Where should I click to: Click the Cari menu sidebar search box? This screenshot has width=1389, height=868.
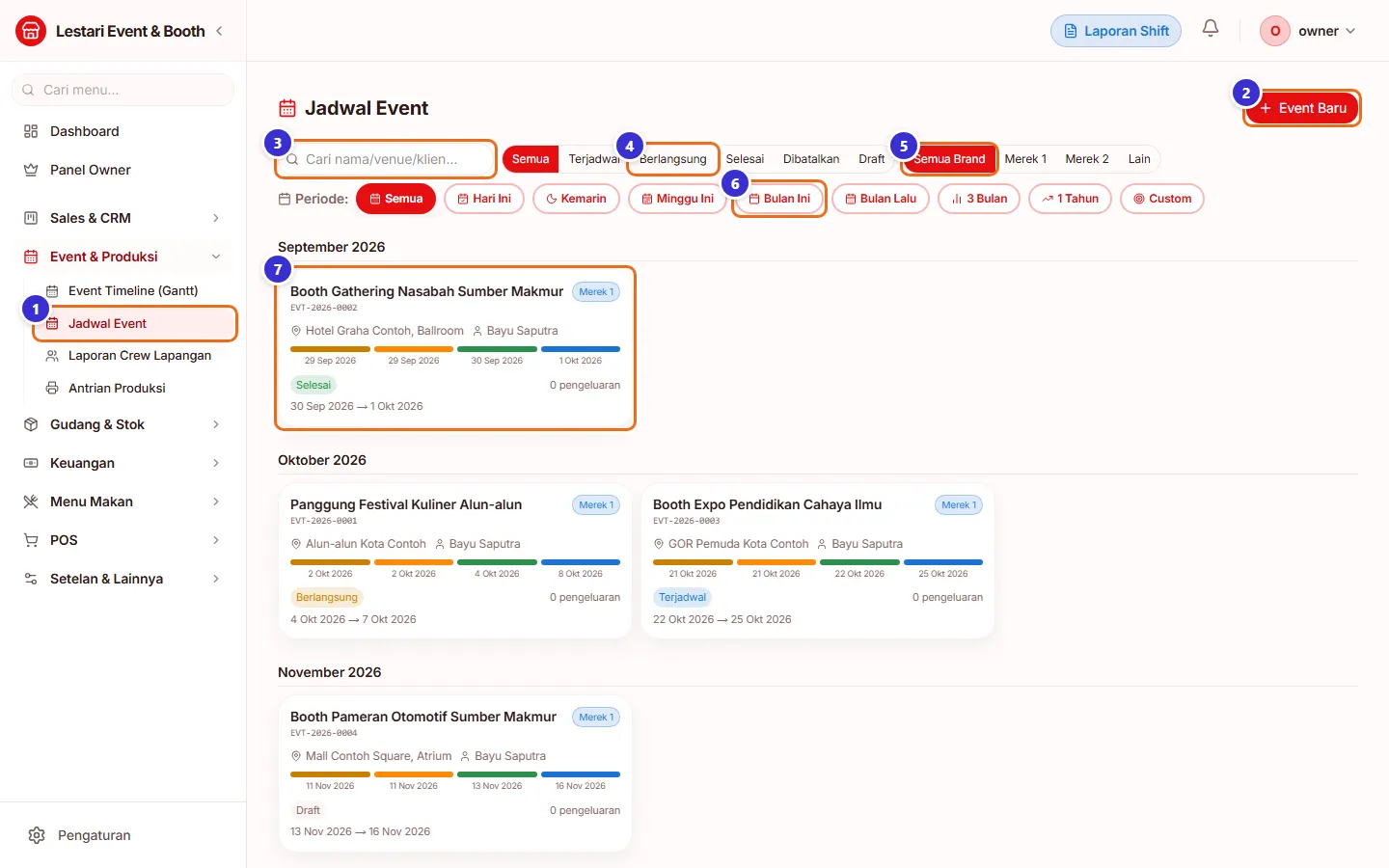pos(123,90)
